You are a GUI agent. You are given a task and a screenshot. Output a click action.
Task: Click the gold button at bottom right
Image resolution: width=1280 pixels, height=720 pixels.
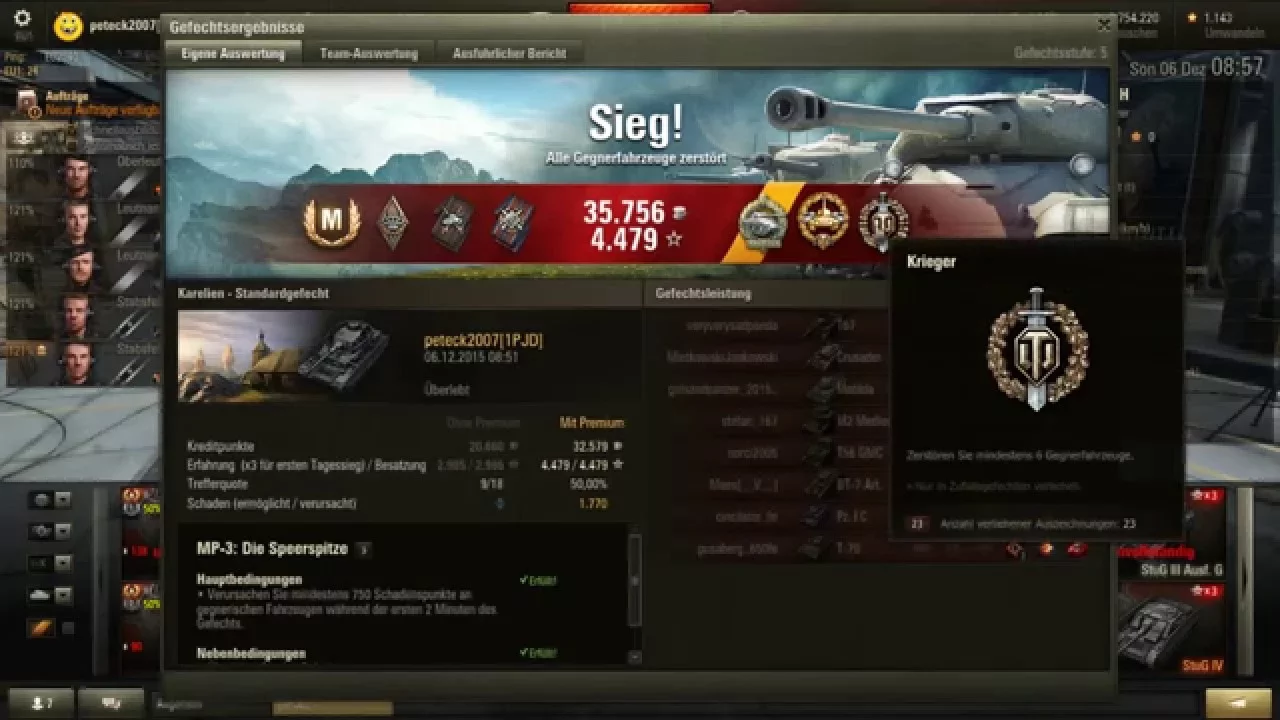click(1238, 703)
